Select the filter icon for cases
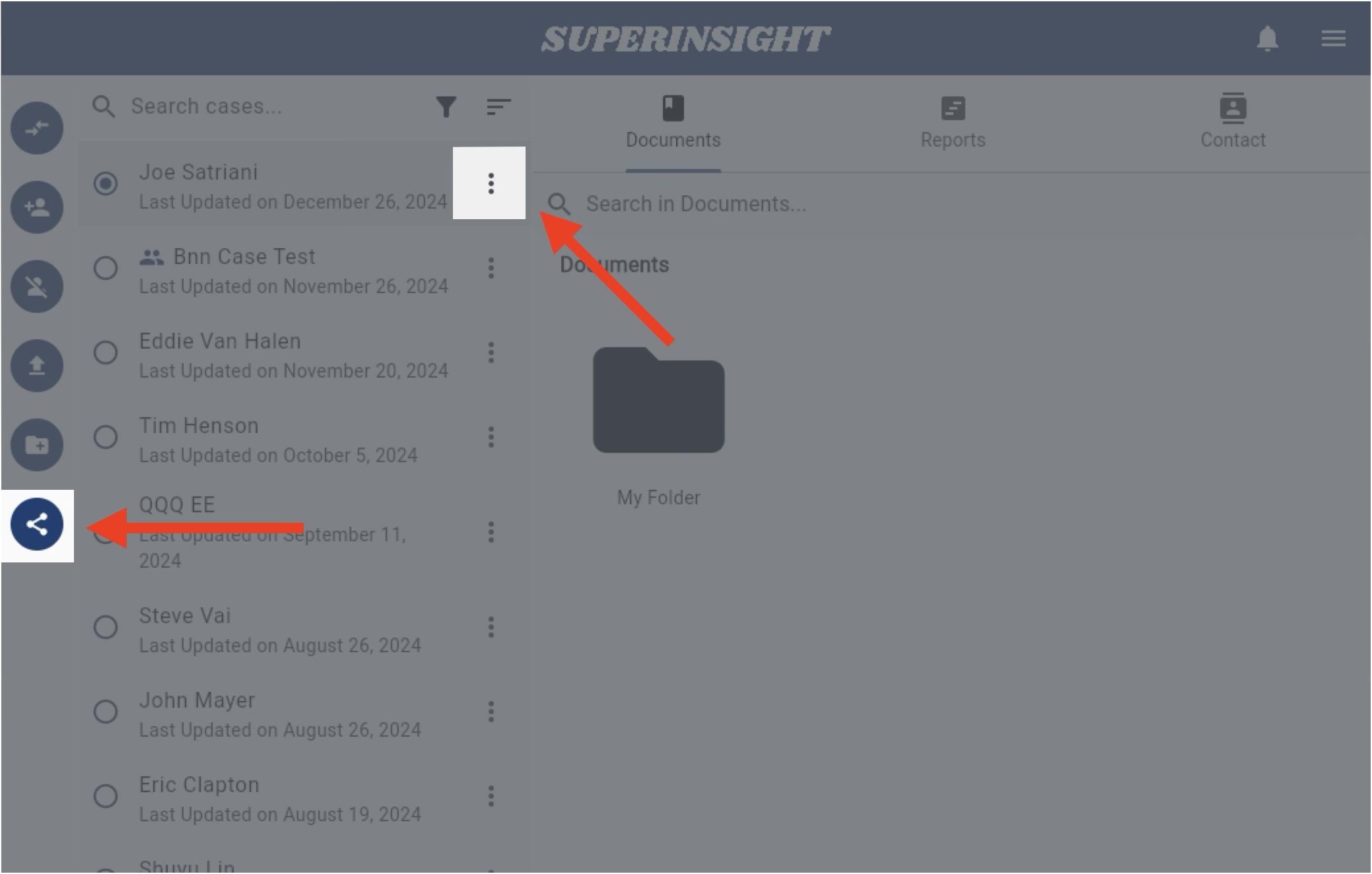 (446, 105)
